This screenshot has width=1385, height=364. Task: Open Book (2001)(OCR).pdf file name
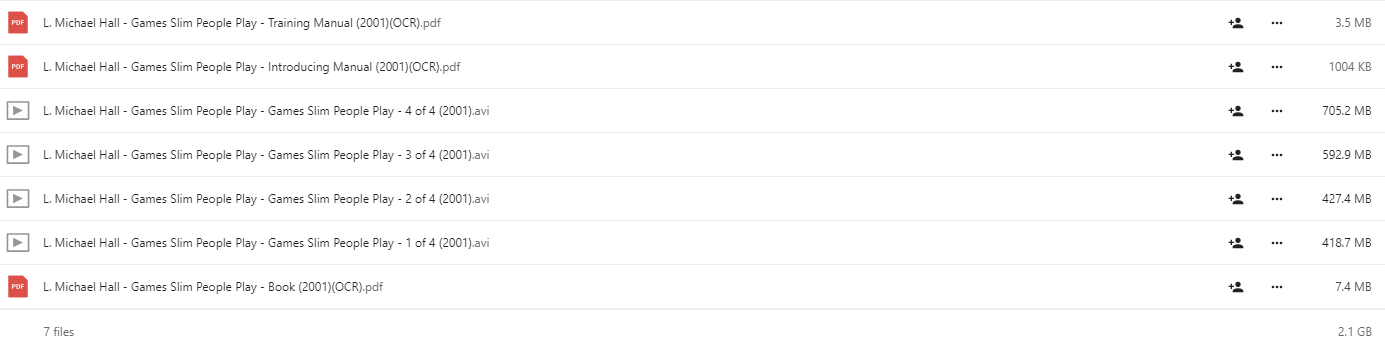213,287
